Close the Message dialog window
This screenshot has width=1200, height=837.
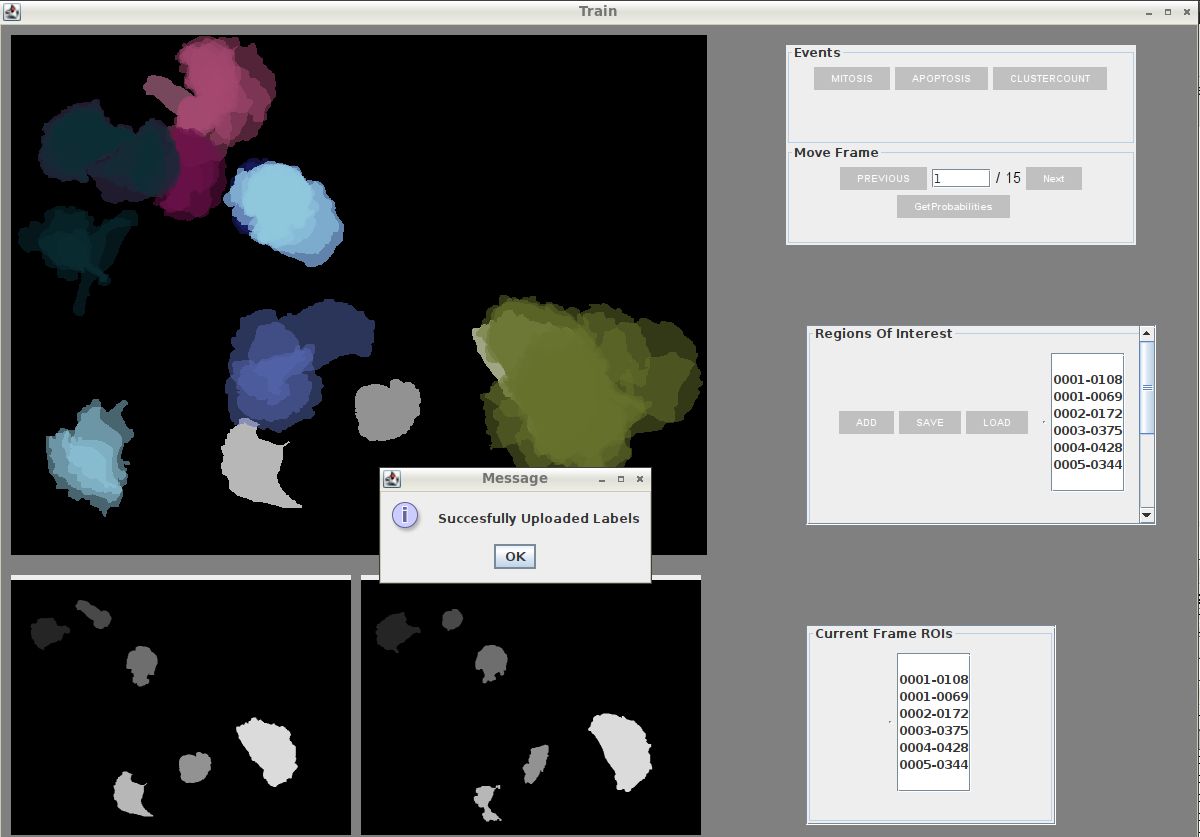(640, 479)
